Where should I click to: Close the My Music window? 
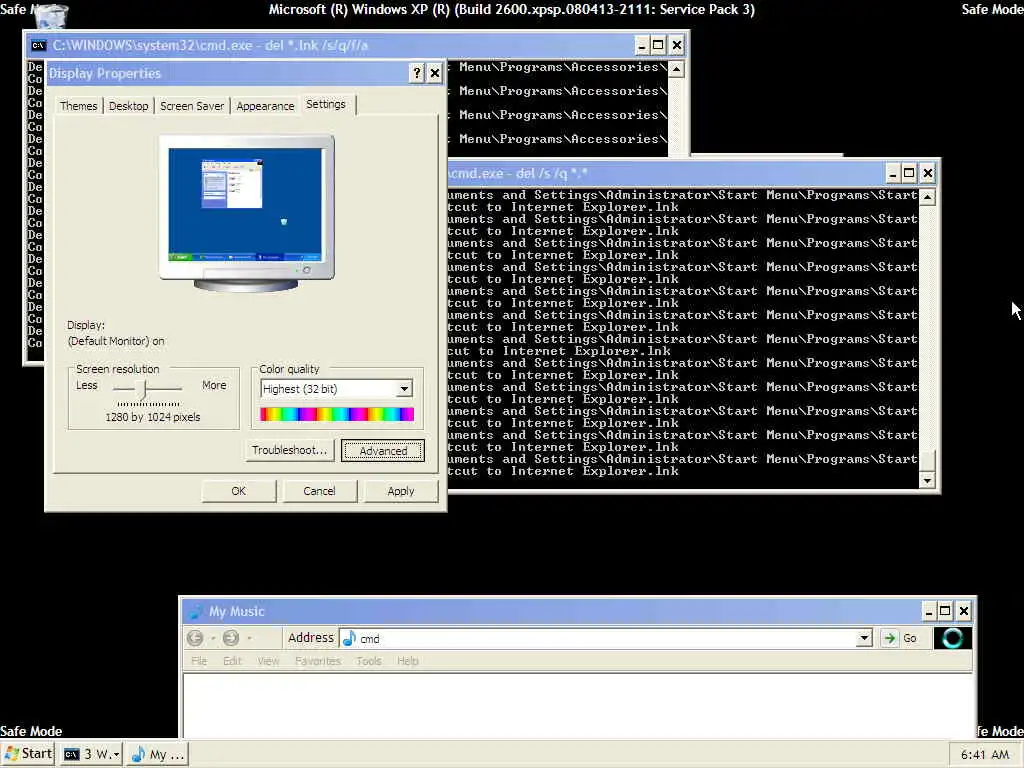coord(963,611)
